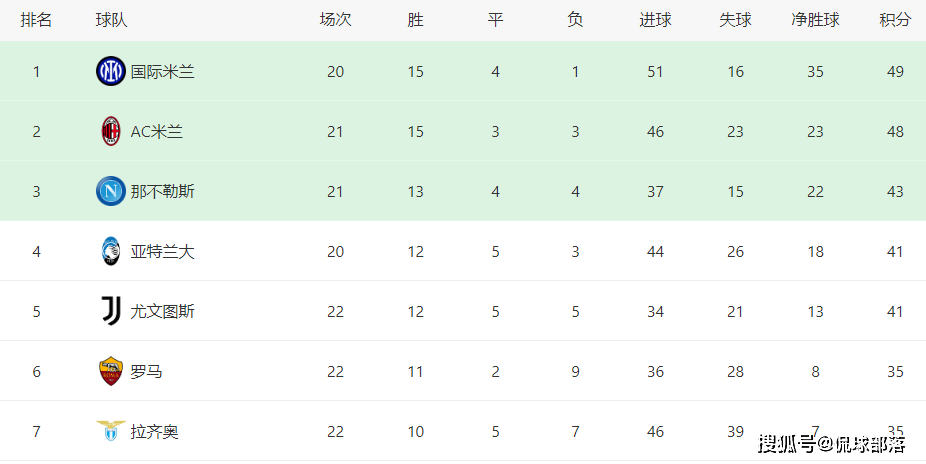Click the 搜狐号@侃球部落 watermark
The image size is (926, 464).
coord(832,445)
